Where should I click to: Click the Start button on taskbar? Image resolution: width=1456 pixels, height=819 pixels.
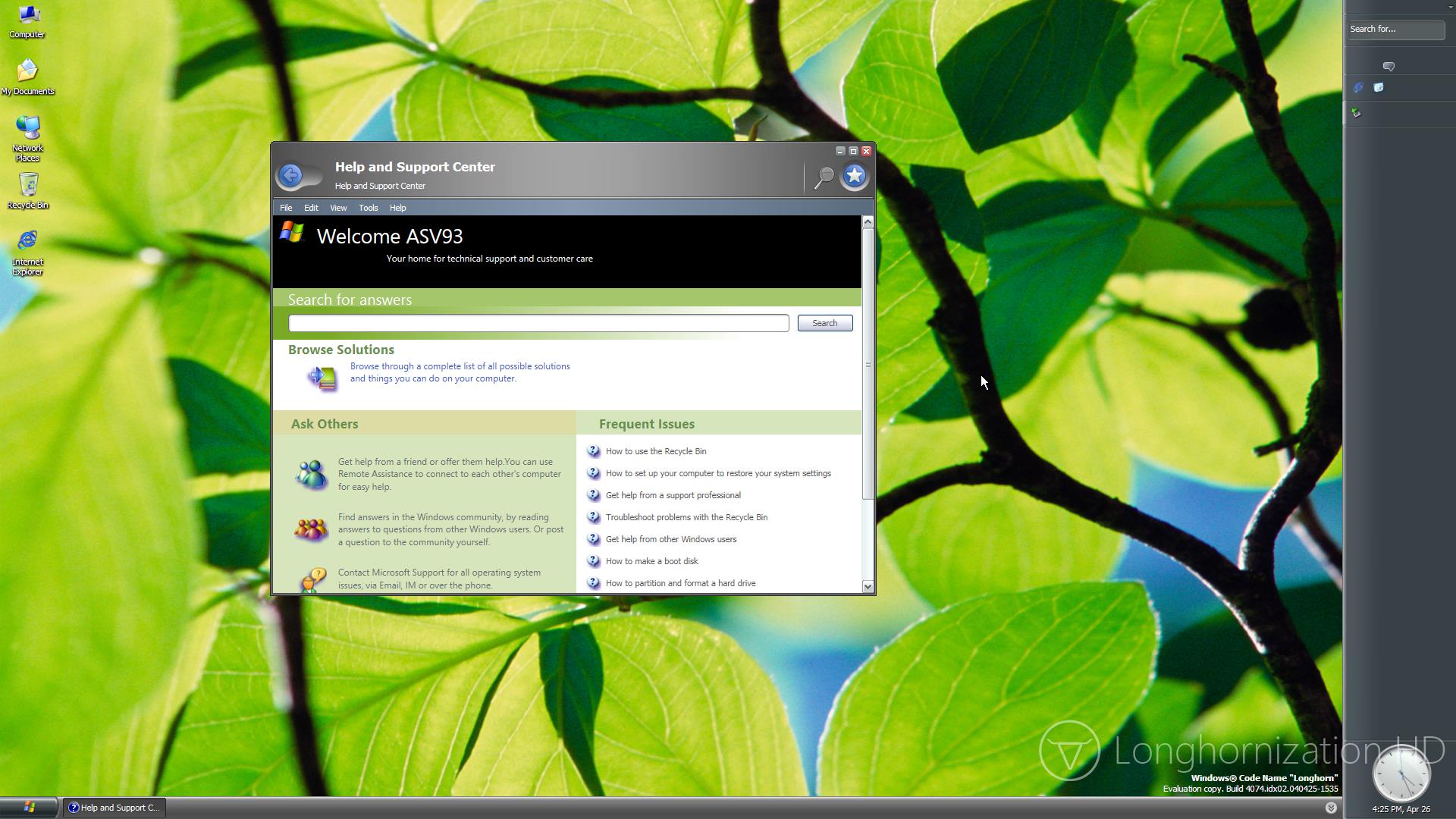tap(29, 808)
